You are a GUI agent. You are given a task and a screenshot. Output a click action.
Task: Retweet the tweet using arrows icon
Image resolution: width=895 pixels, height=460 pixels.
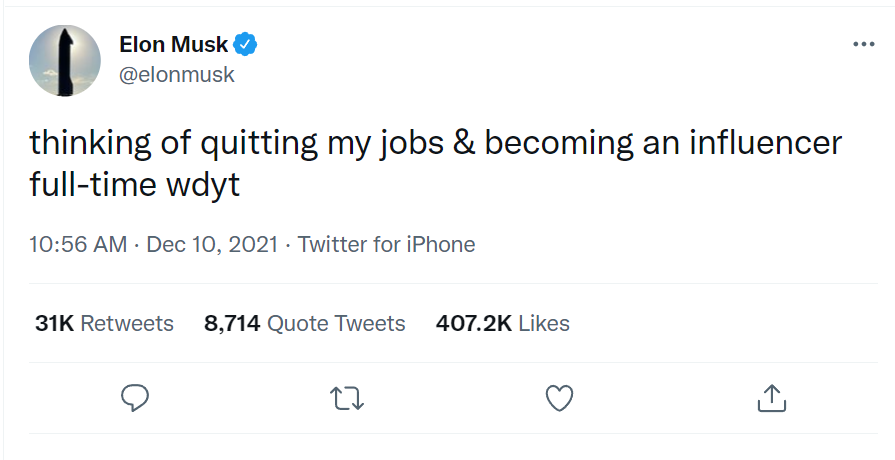coord(346,398)
